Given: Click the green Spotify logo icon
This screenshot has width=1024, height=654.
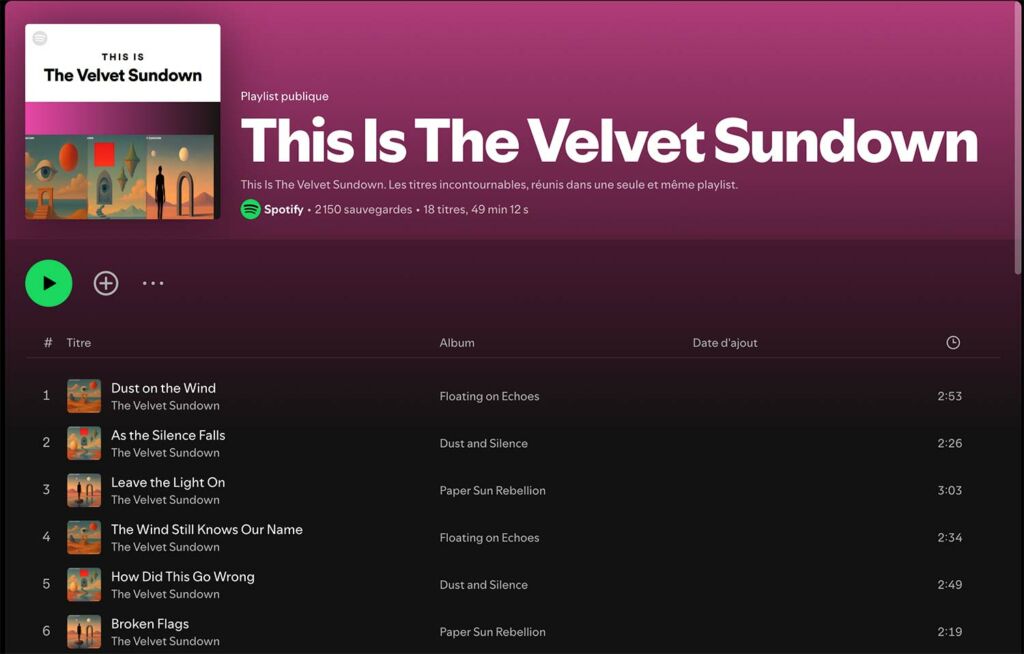Looking at the screenshot, I should pos(250,209).
